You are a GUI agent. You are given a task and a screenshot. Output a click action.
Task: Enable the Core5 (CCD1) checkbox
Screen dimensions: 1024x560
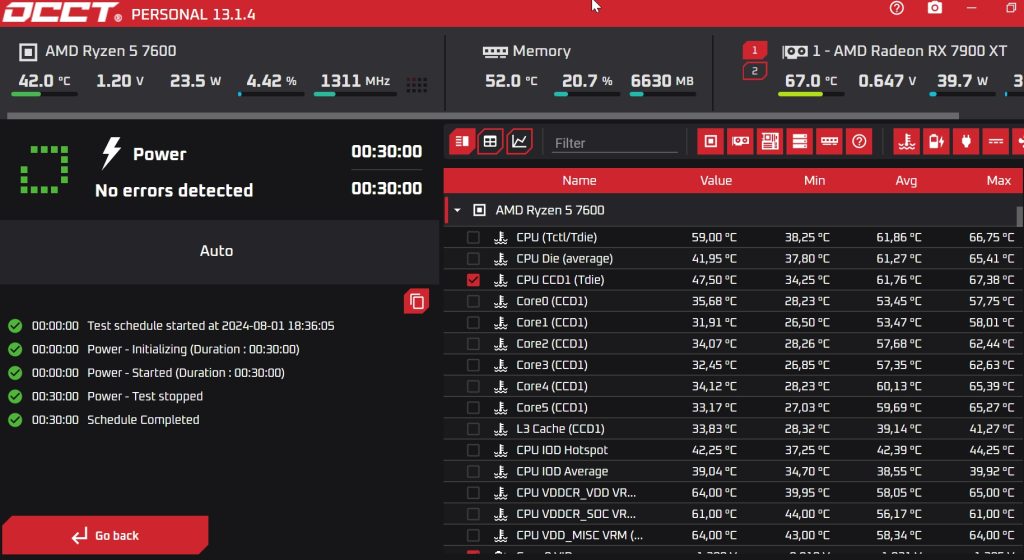pyautogui.click(x=473, y=408)
